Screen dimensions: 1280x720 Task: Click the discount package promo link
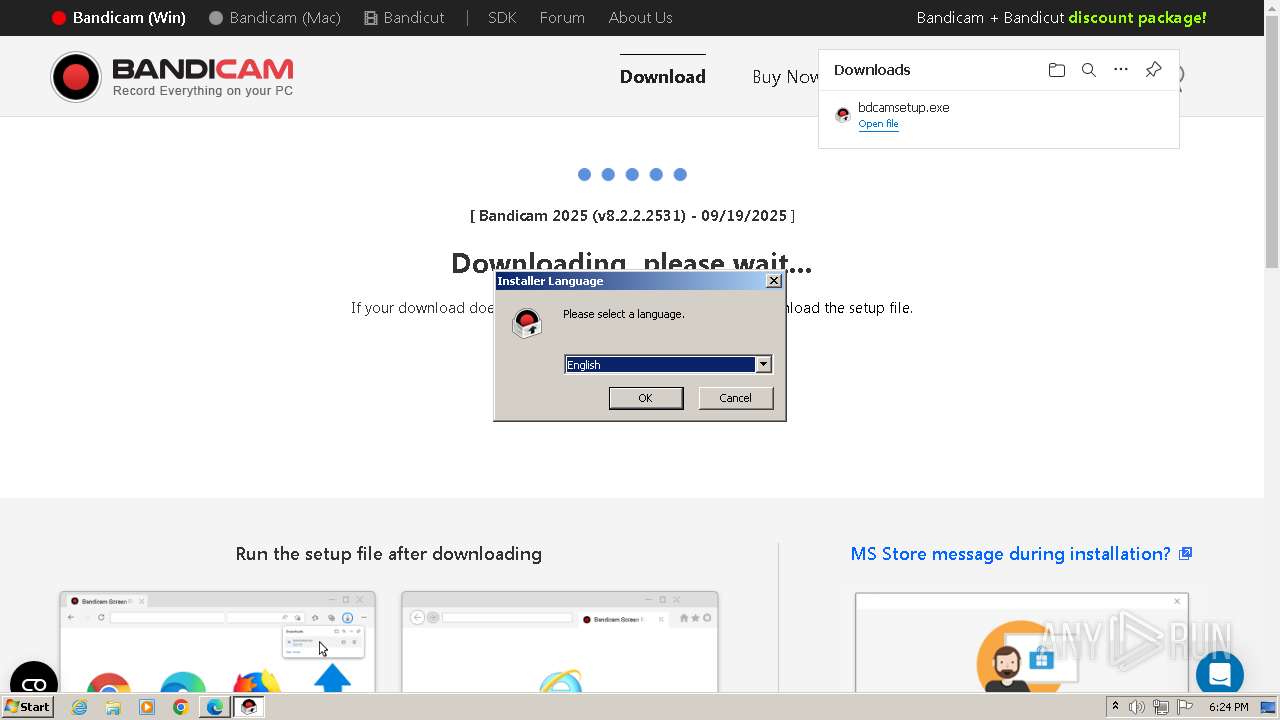pos(1061,18)
